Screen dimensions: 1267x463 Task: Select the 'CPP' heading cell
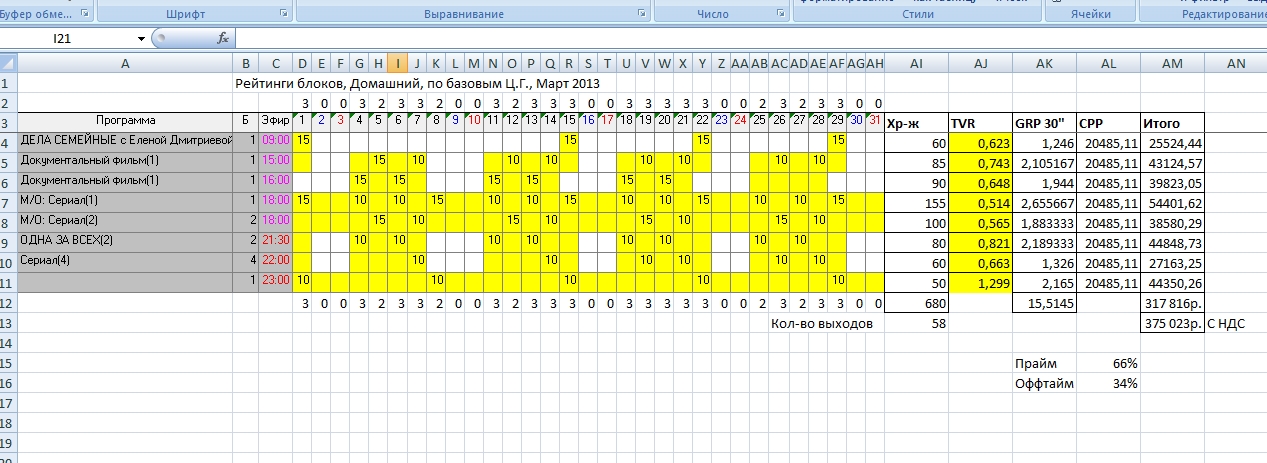pyautogui.click(x=1108, y=122)
